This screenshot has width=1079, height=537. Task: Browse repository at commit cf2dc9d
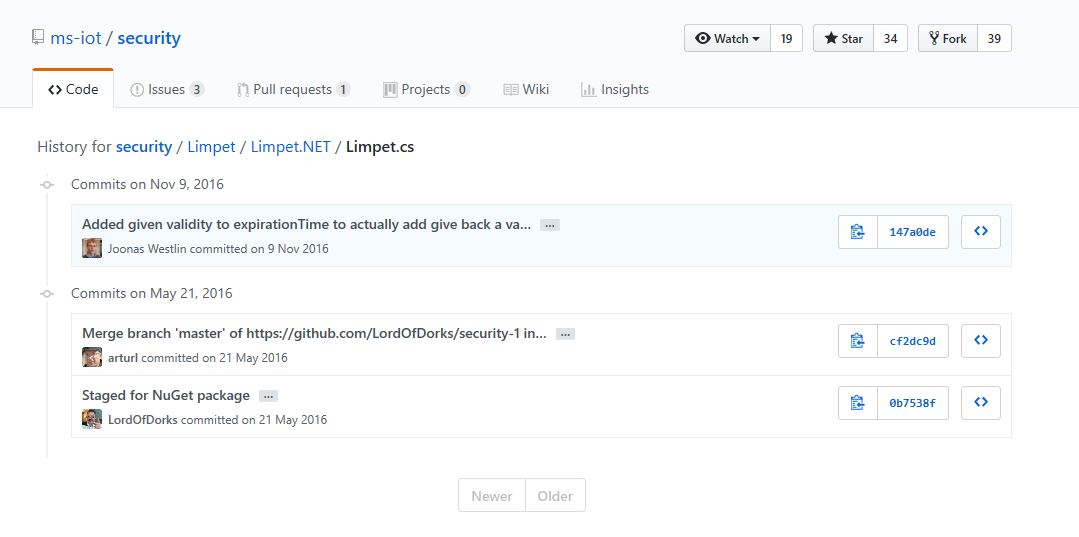pyautogui.click(x=980, y=341)
